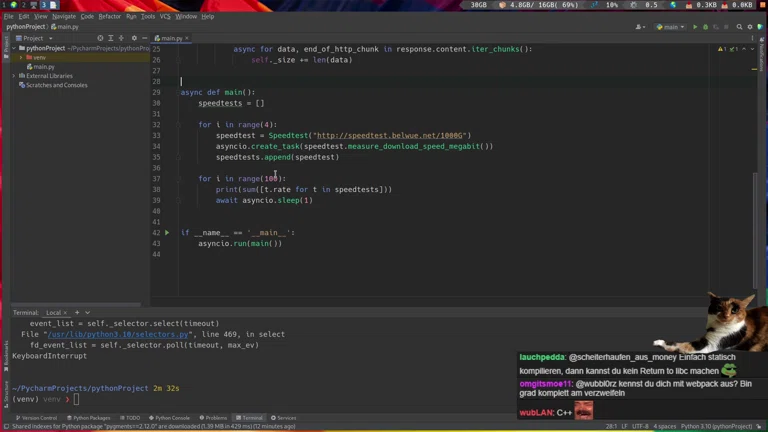This screenshot has height=432, width=768.
Task: Run the main configuration with the green play icon
Action: click(695, 27)
